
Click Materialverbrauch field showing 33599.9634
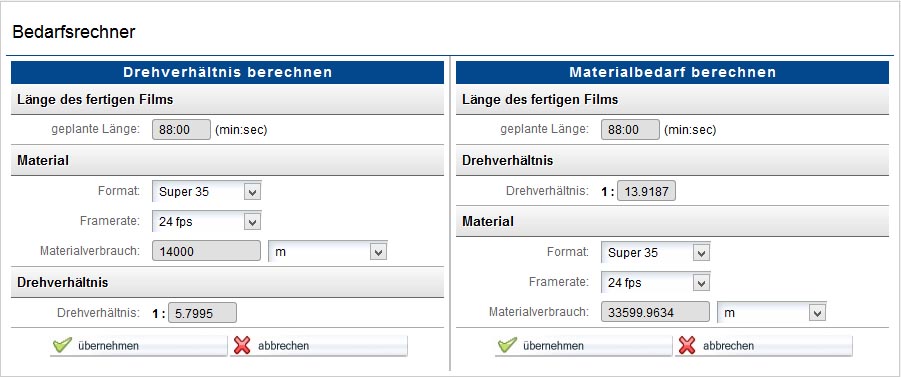pos(655,312)
